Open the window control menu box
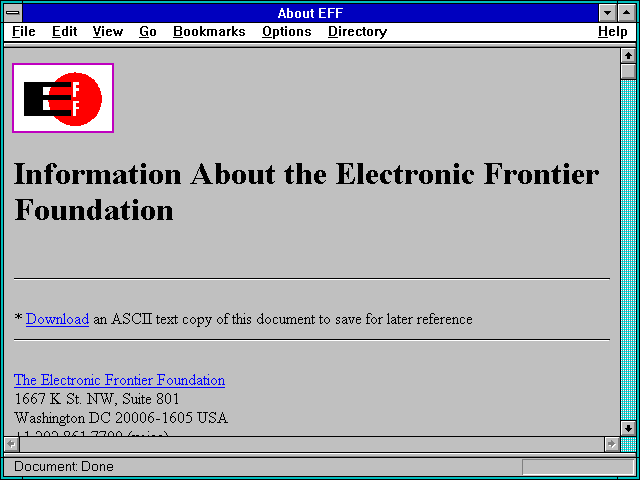Screen dimensions: 640x480 13,13
